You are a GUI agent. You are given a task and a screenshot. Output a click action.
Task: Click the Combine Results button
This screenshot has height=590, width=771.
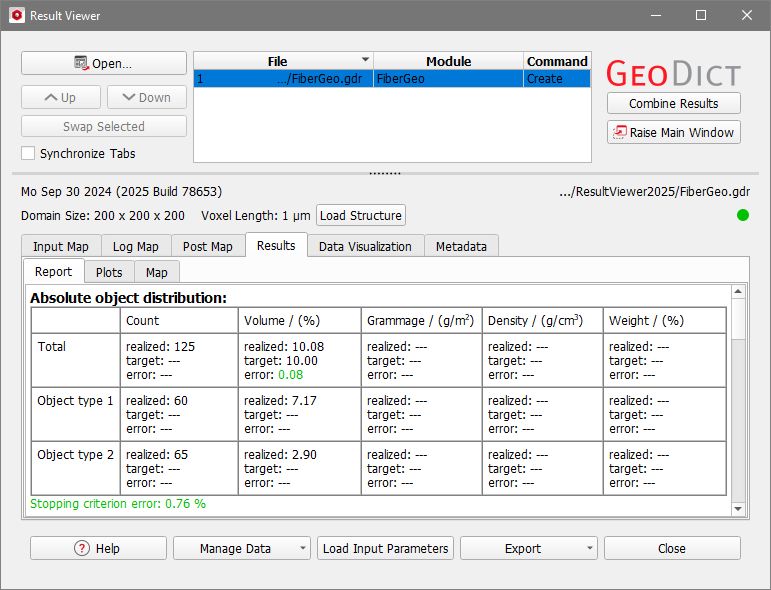coord(674,103)
